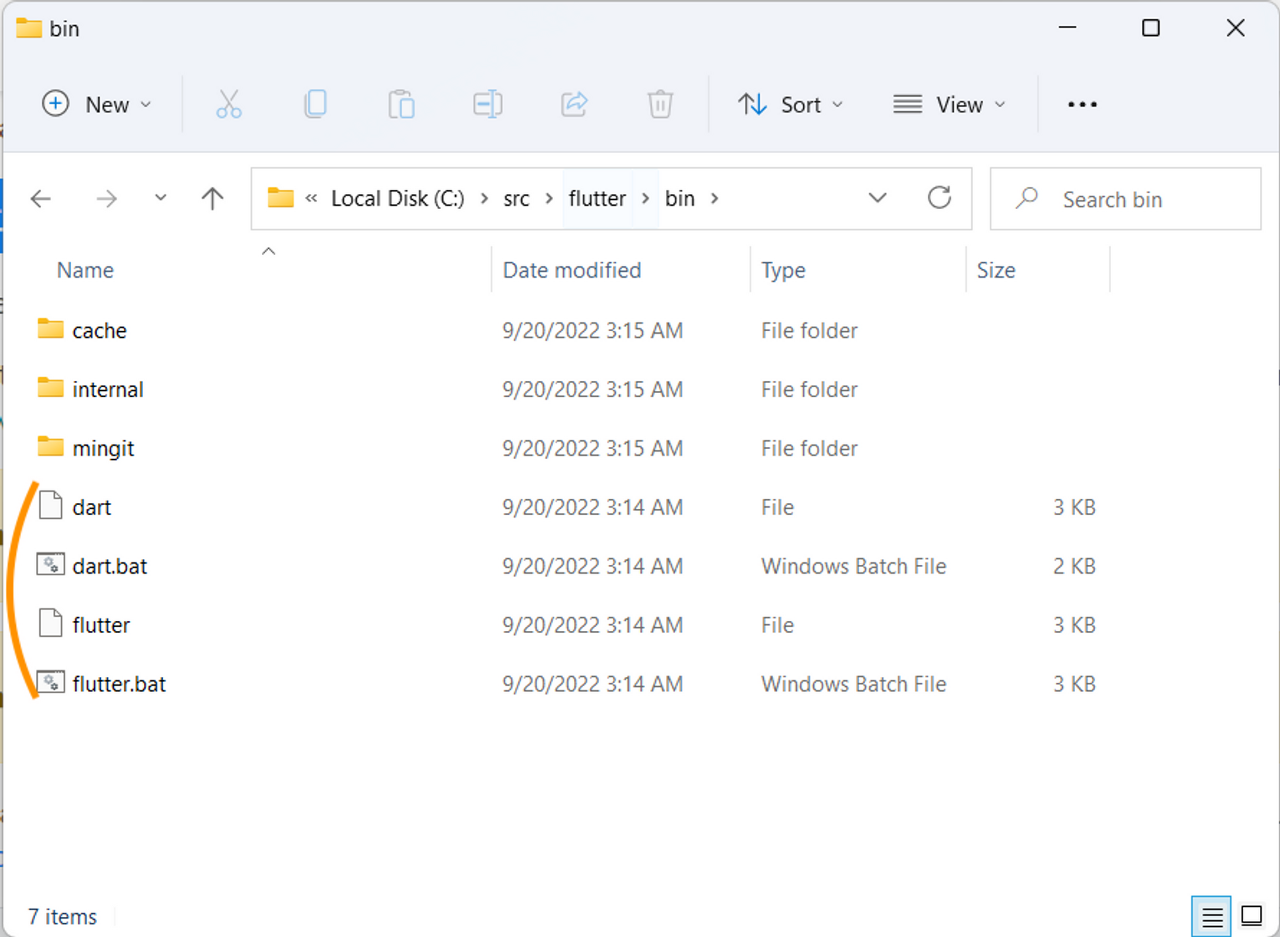Click the dart.bat batch file icon
Image resolution: width=1280 pixels, height=937 pixels.
coord(50,565)
